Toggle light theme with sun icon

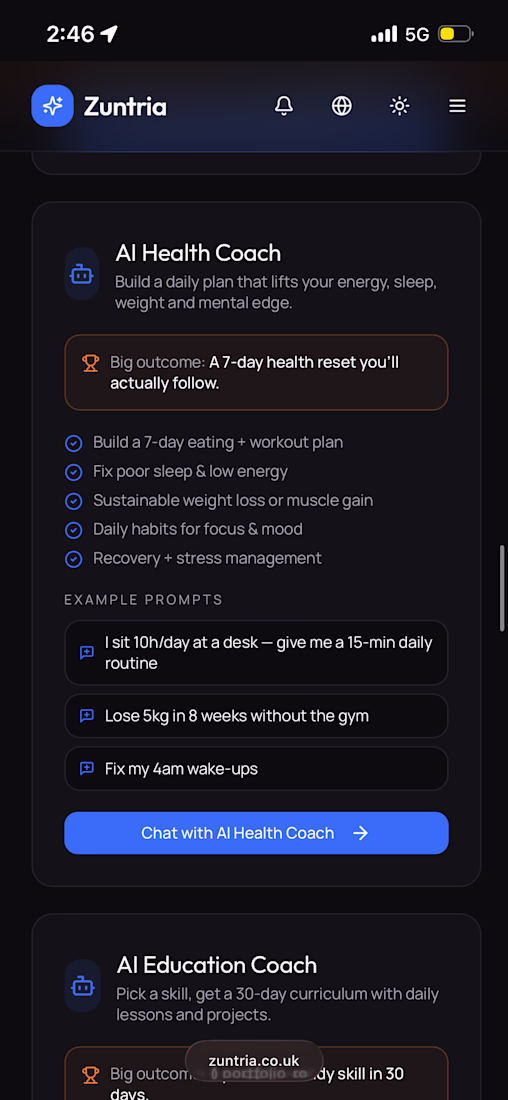click(400, 106)
